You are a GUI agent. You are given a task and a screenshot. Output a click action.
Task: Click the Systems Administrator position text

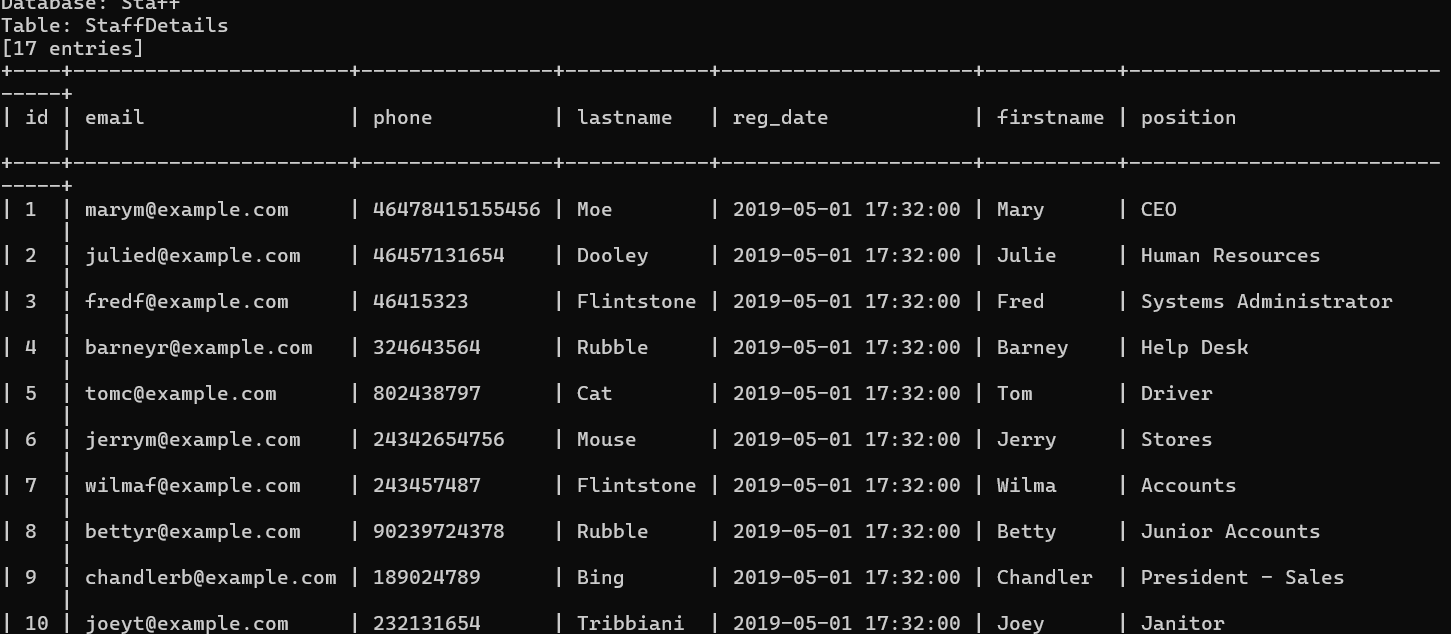pyautogui.click(x=1266, y=302)
